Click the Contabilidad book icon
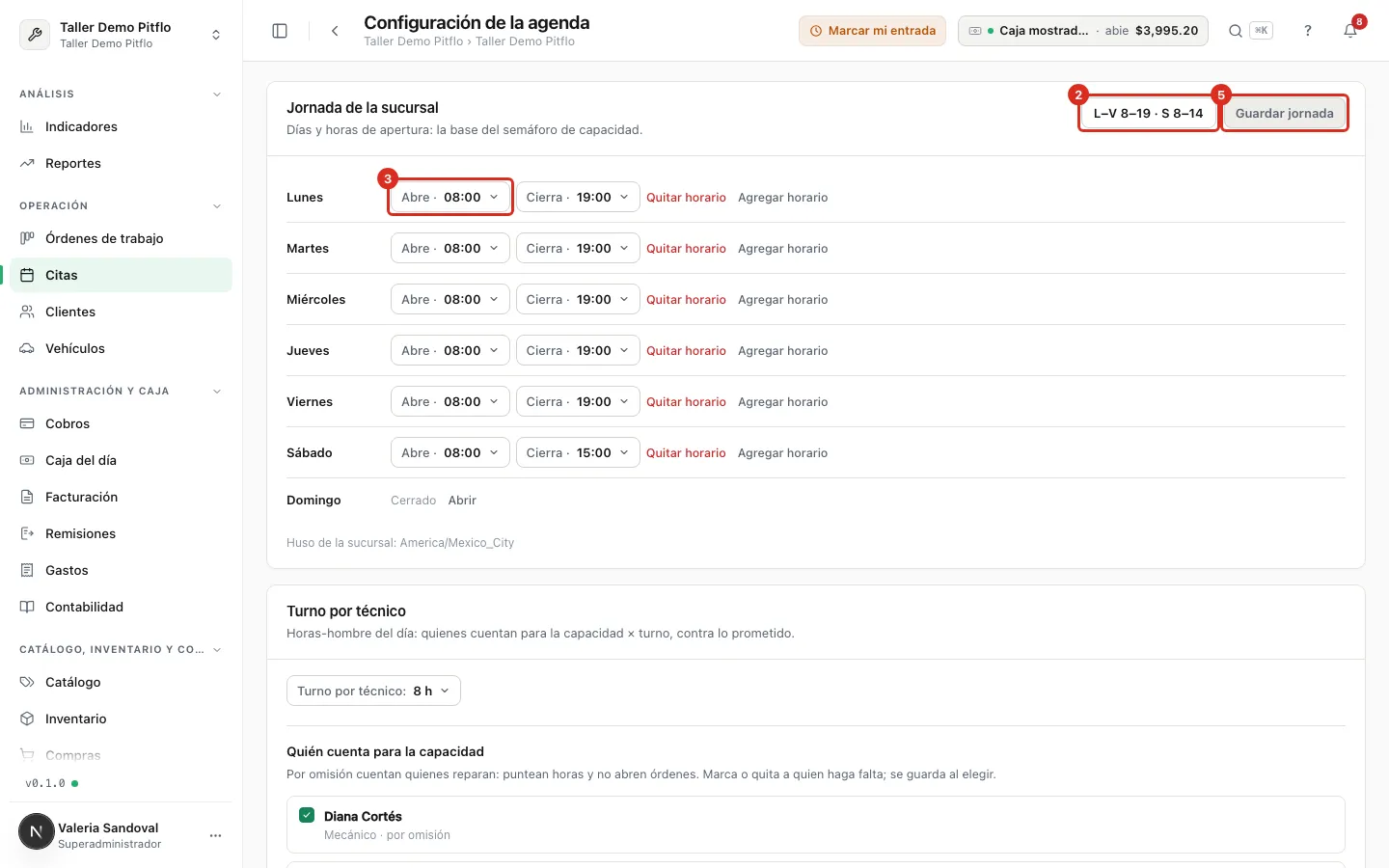Image resolution: width=1389 pixels, height=868 pixels. pos(27,607)
